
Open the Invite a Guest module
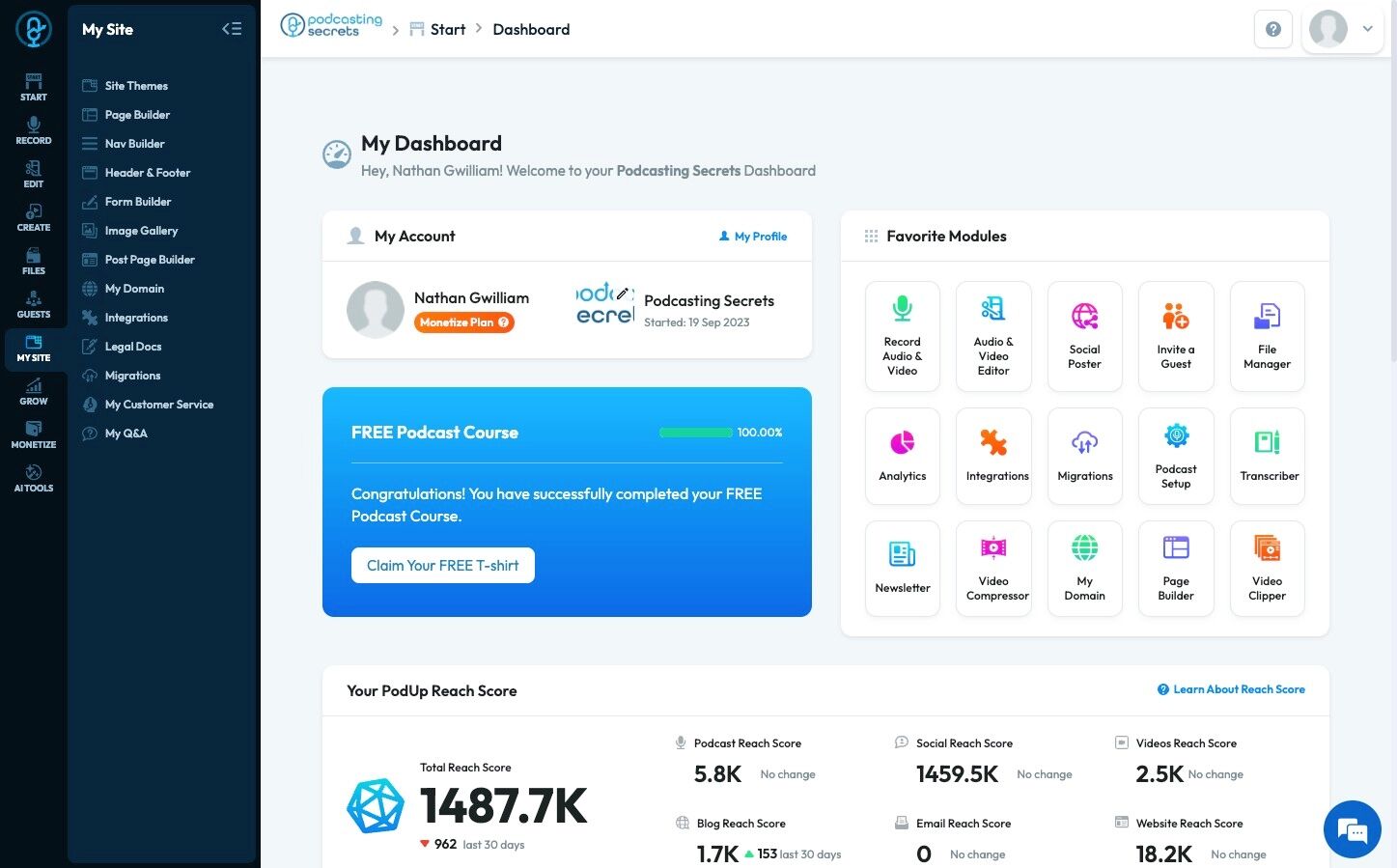1176,336
